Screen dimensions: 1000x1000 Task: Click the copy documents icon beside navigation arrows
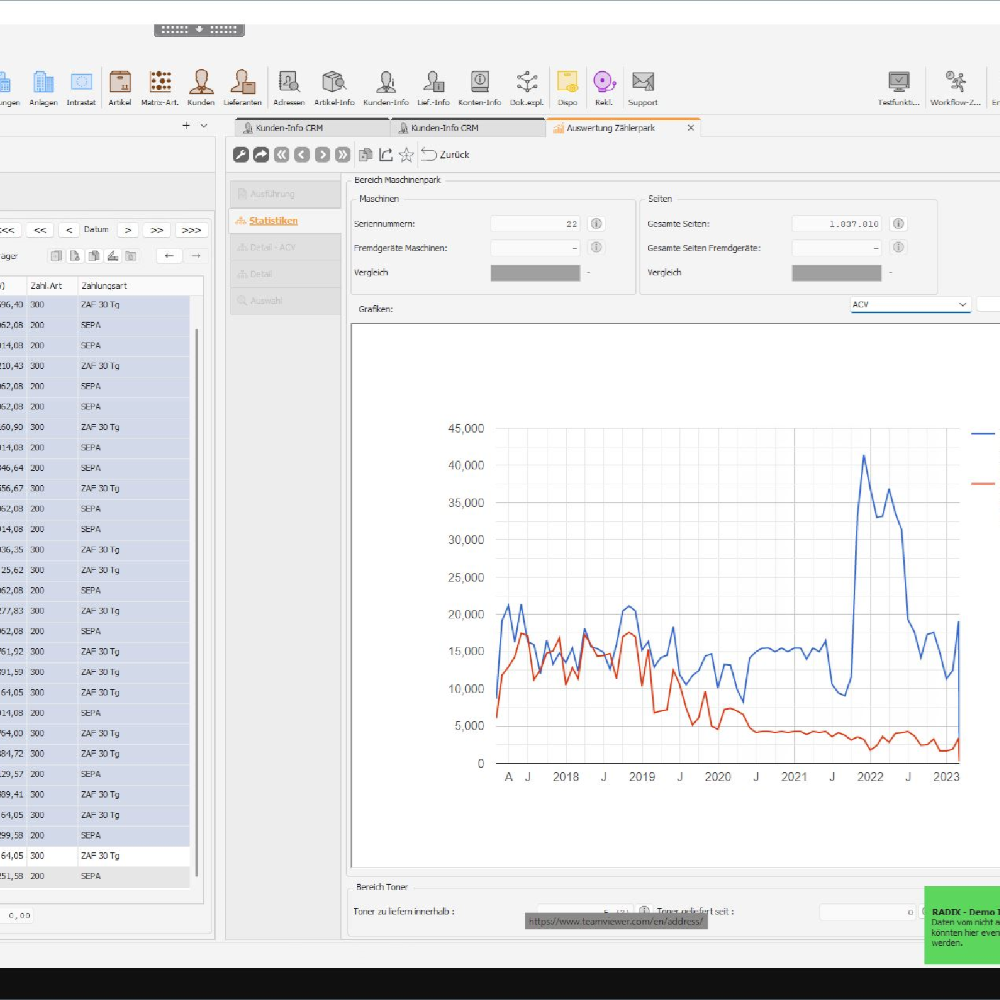pyautogui.click(x=365, y=154)
